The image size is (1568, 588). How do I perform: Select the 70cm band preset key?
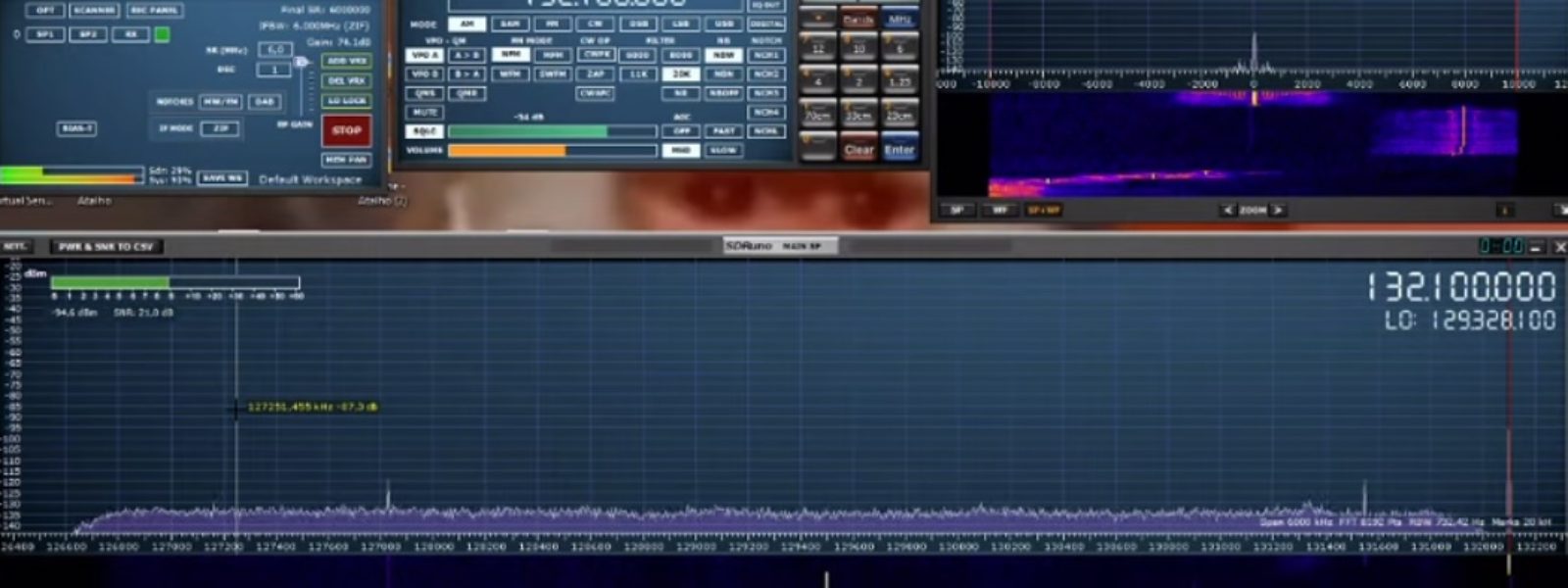pyautogui.click(x=817, y=116)
